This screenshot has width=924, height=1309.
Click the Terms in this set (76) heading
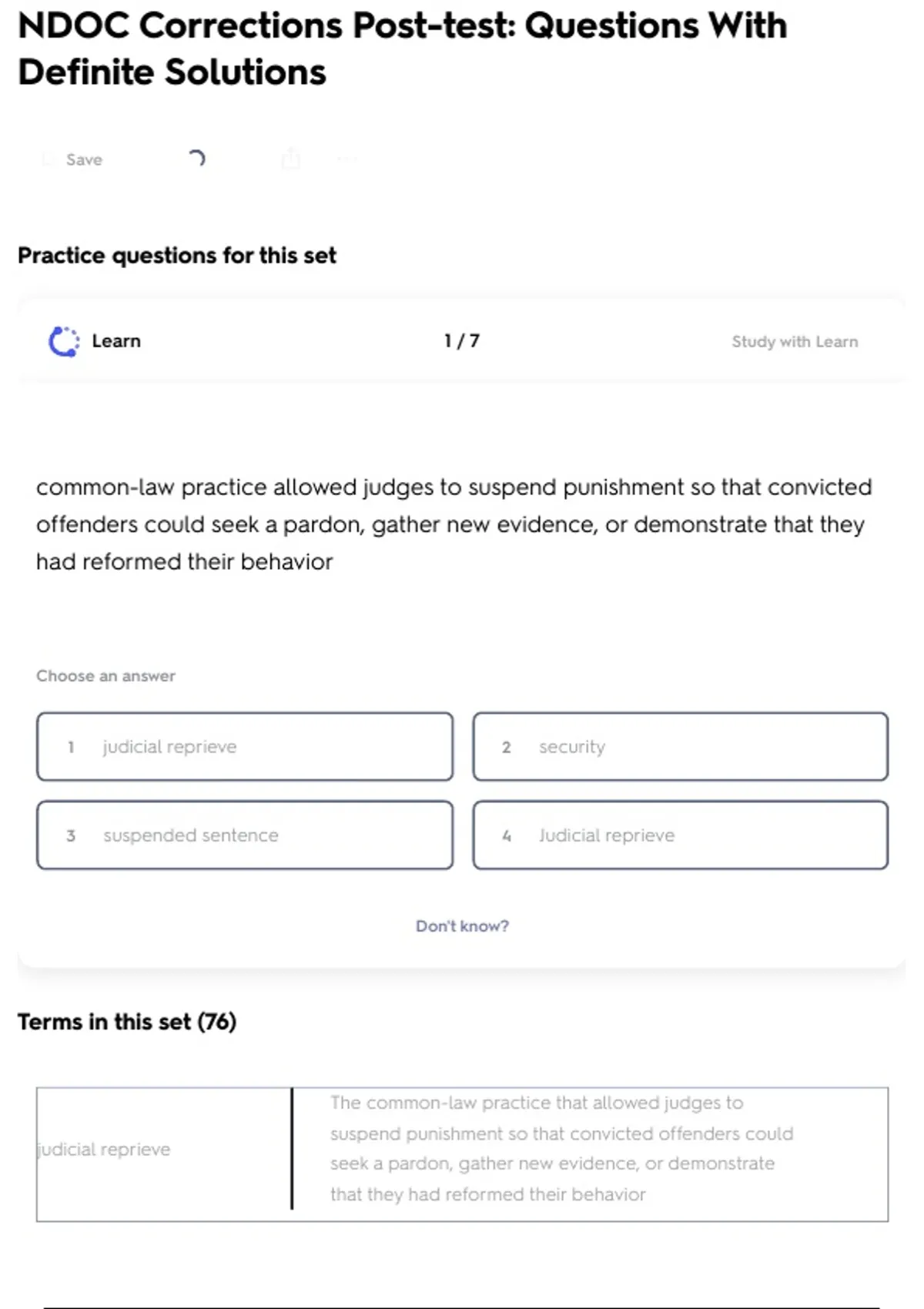[127, 1022]
